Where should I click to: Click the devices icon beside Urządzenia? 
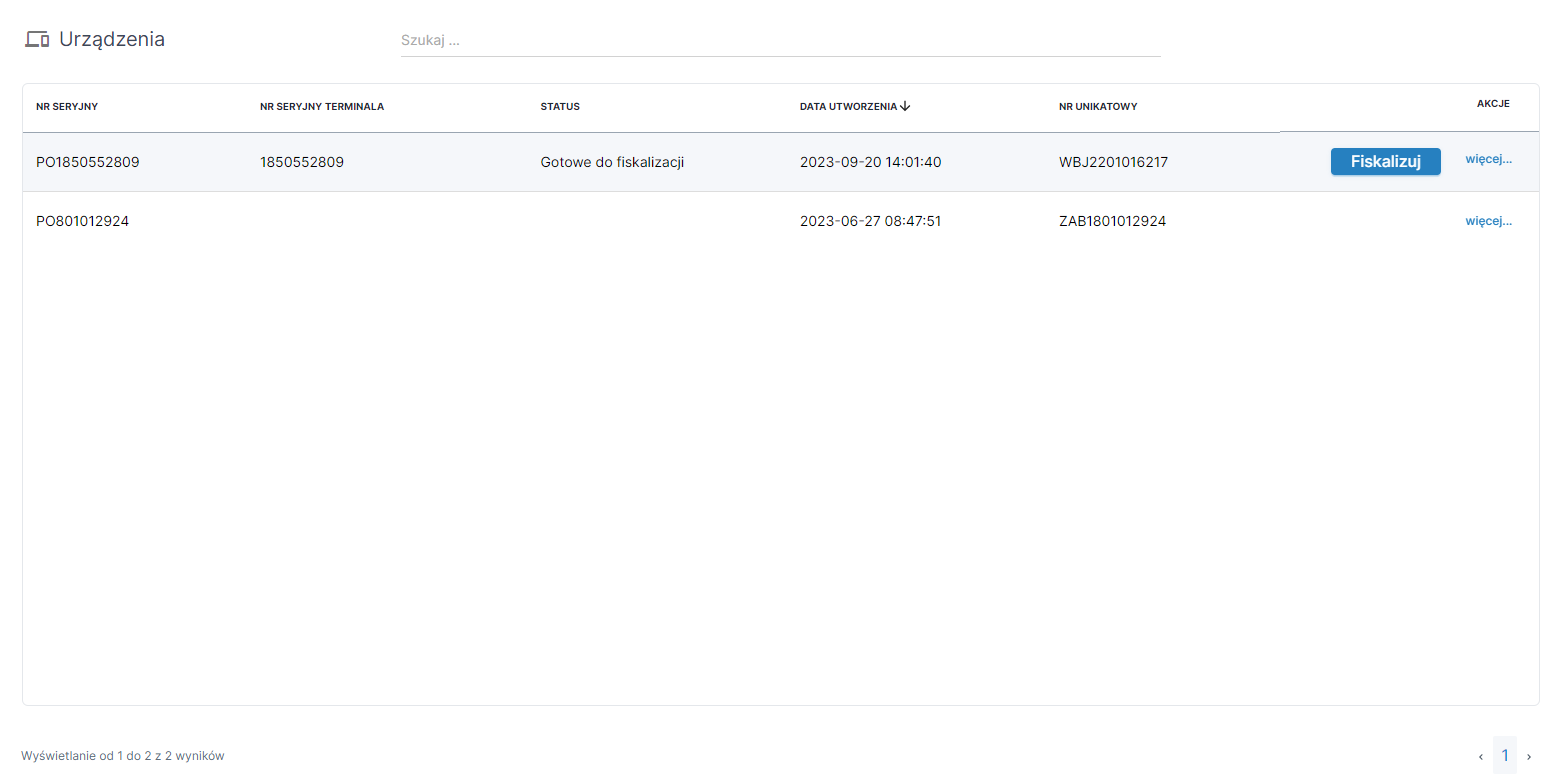coord(37,40)
